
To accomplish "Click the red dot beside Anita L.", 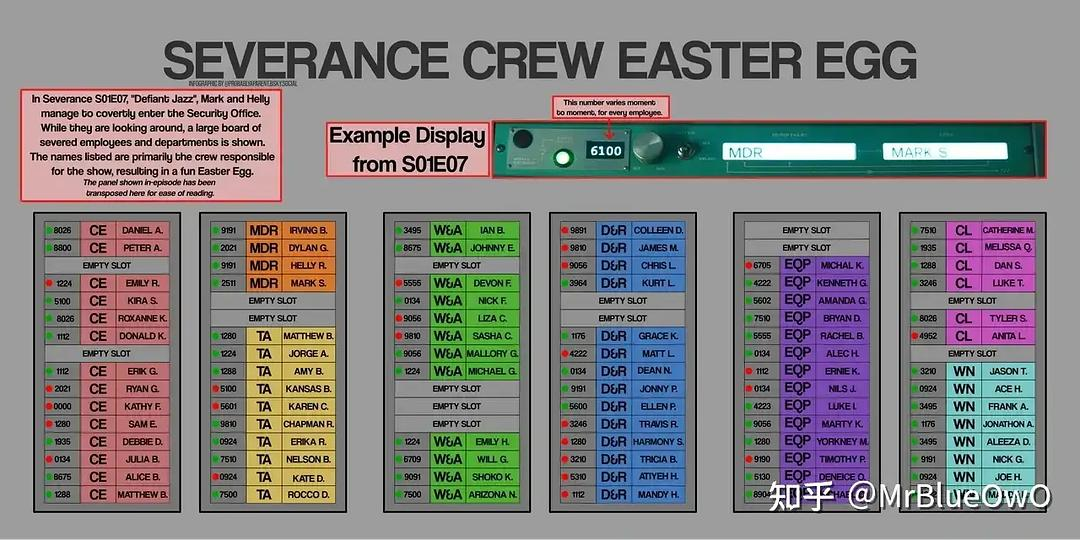I will (x=914, y=336).
